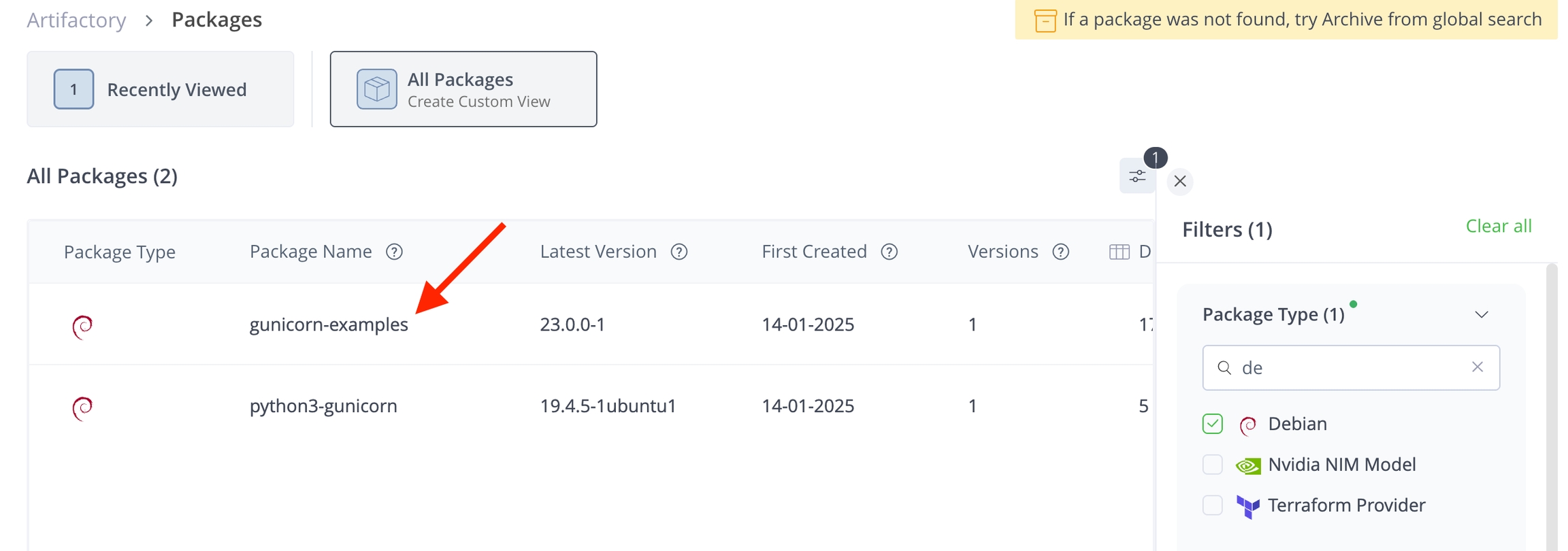The image size is (1568, 551).
Task: Clear the package type search text
Action: pyautogui.click(x=1477, y=367)
